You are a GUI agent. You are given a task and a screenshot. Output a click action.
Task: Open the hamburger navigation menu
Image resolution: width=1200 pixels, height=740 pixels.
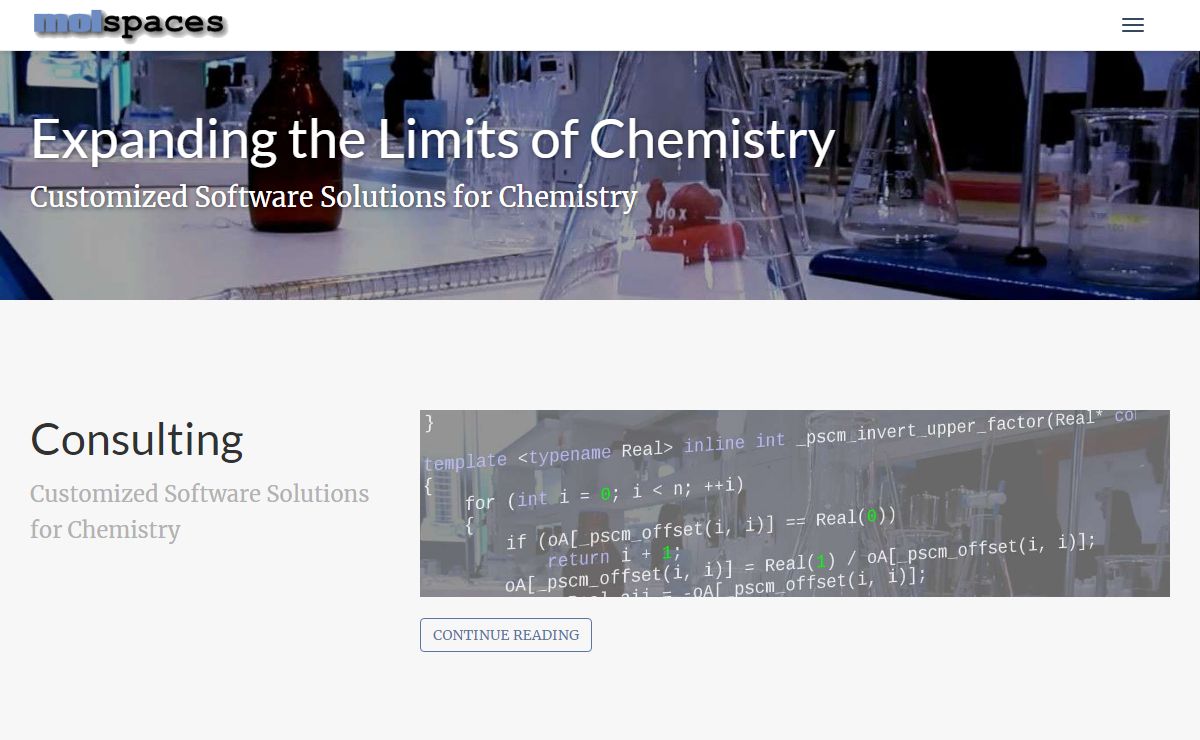point(1133,26)
